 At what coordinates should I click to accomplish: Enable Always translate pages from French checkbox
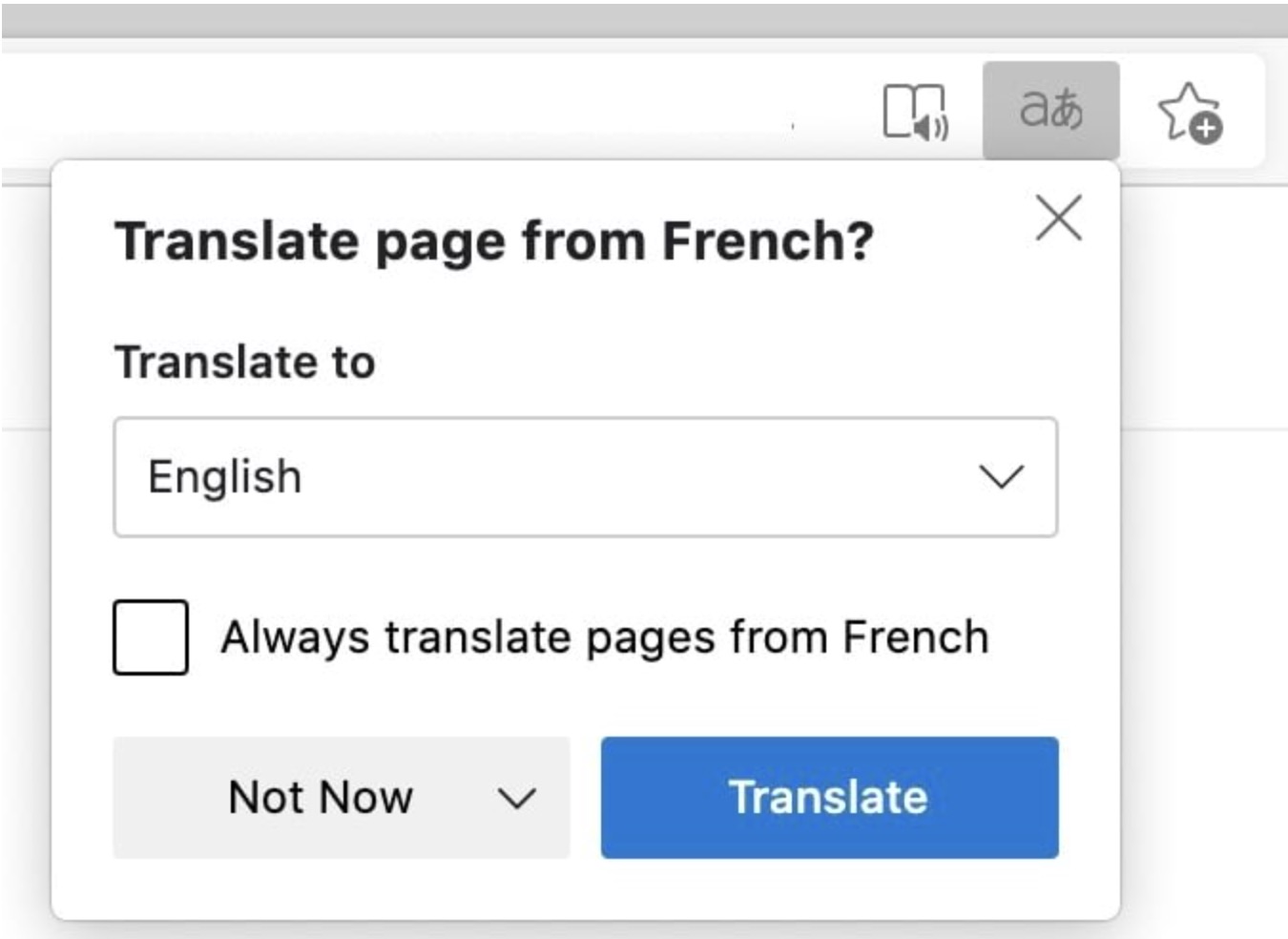pyautogui.click(x=151, y=637)
